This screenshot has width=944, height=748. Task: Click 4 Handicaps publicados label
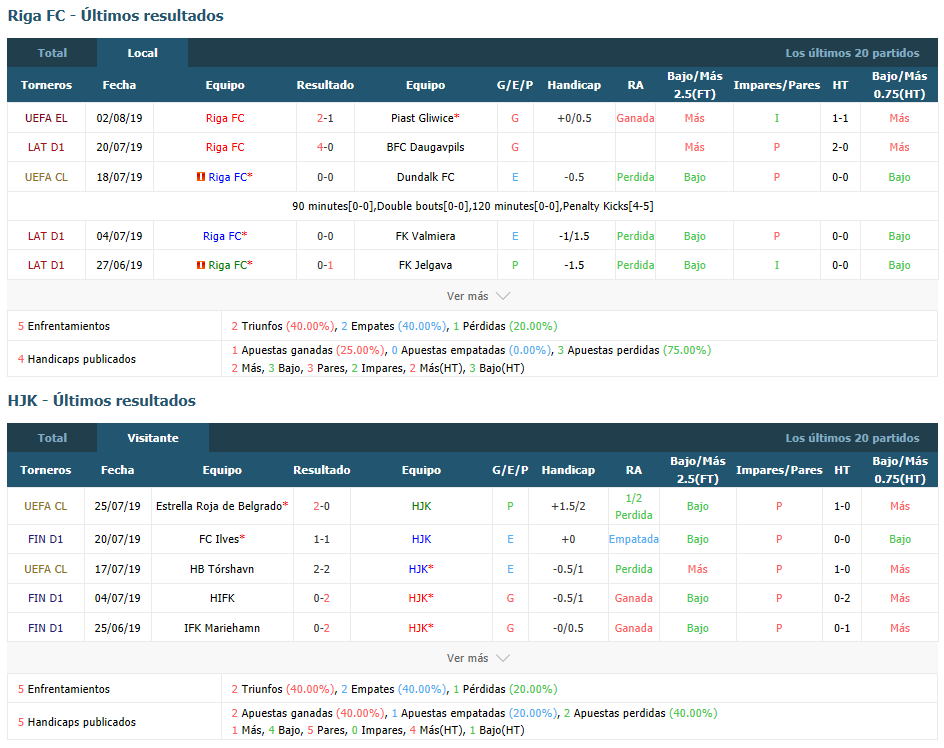(76, 359)
